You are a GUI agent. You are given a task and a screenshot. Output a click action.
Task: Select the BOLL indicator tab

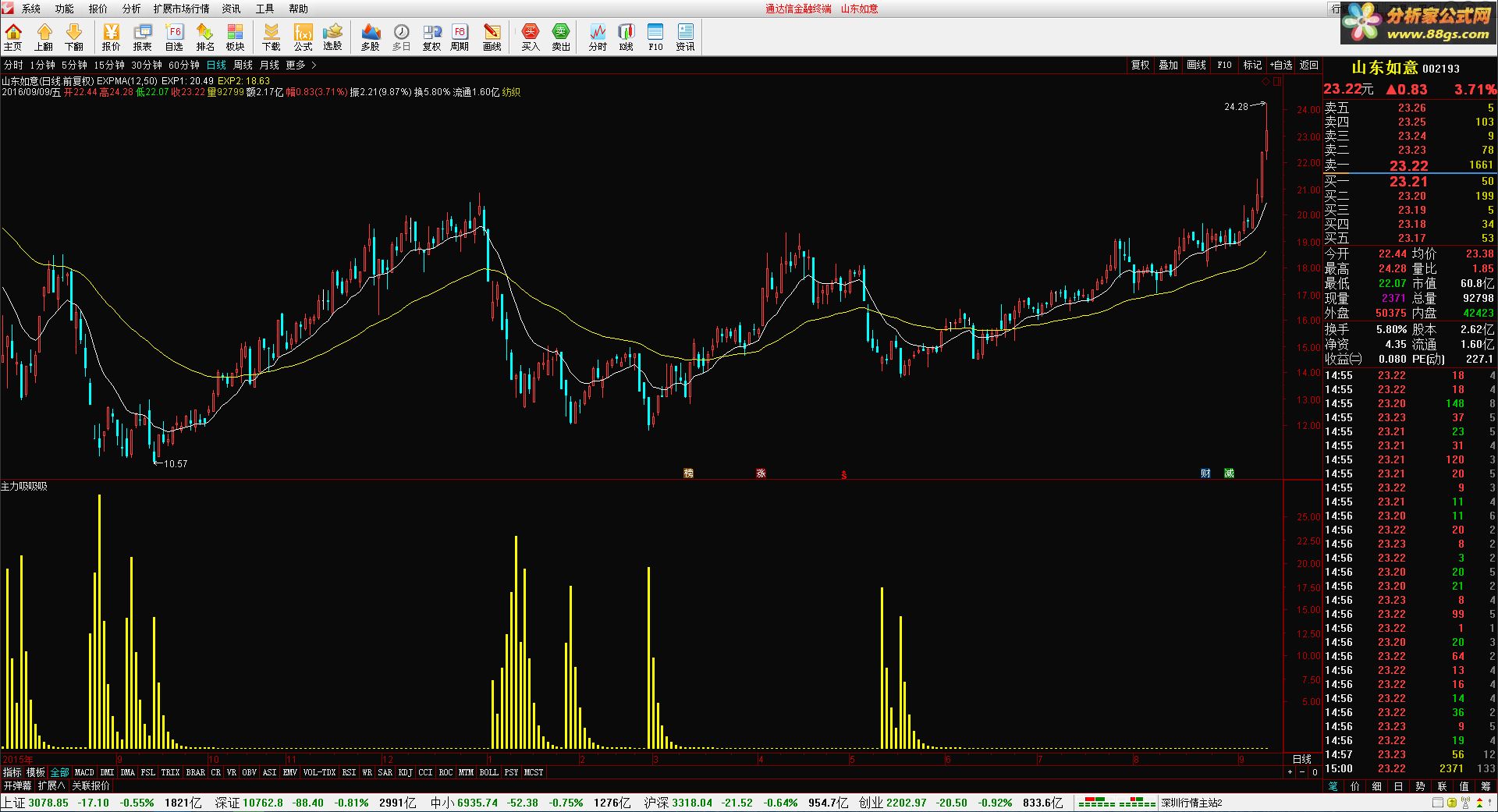tap(488, 772)
